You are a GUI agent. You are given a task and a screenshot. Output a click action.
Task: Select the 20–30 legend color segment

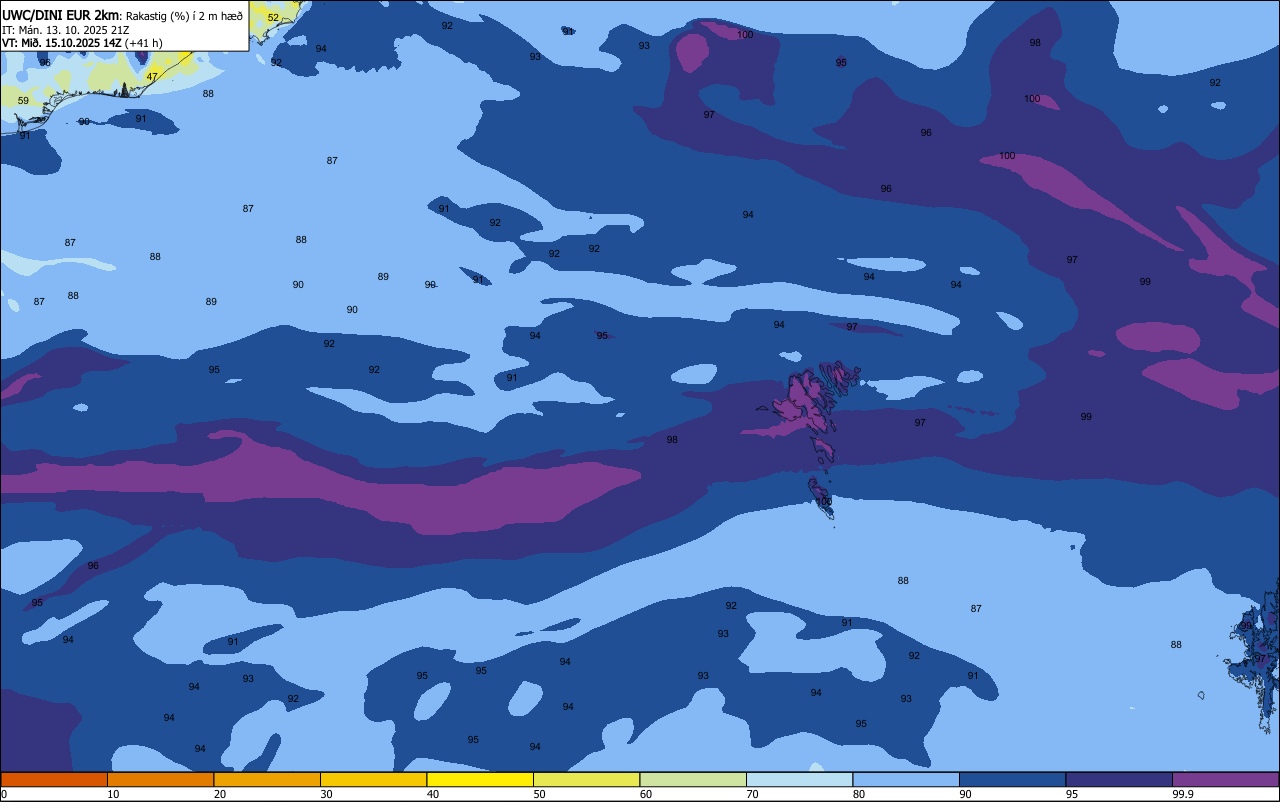[267, 779]
